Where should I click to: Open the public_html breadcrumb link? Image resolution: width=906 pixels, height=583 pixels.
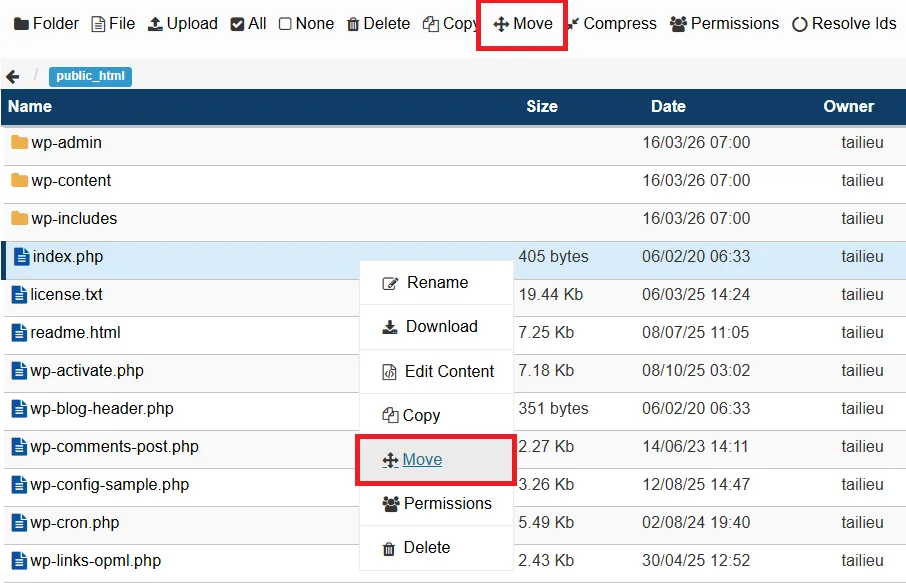pos(89,75)
